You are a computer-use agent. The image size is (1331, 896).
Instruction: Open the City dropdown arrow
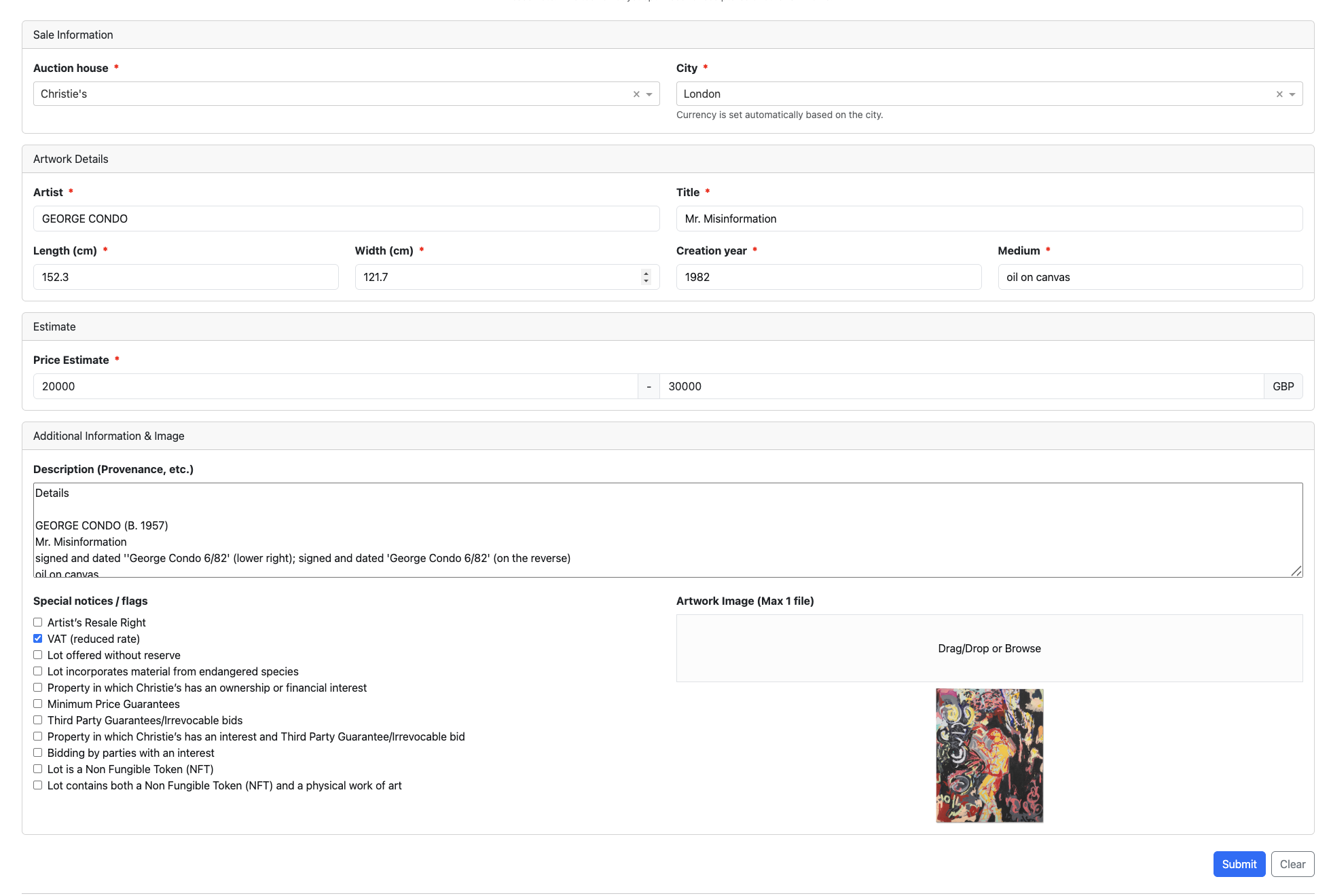pos(1293,94)
